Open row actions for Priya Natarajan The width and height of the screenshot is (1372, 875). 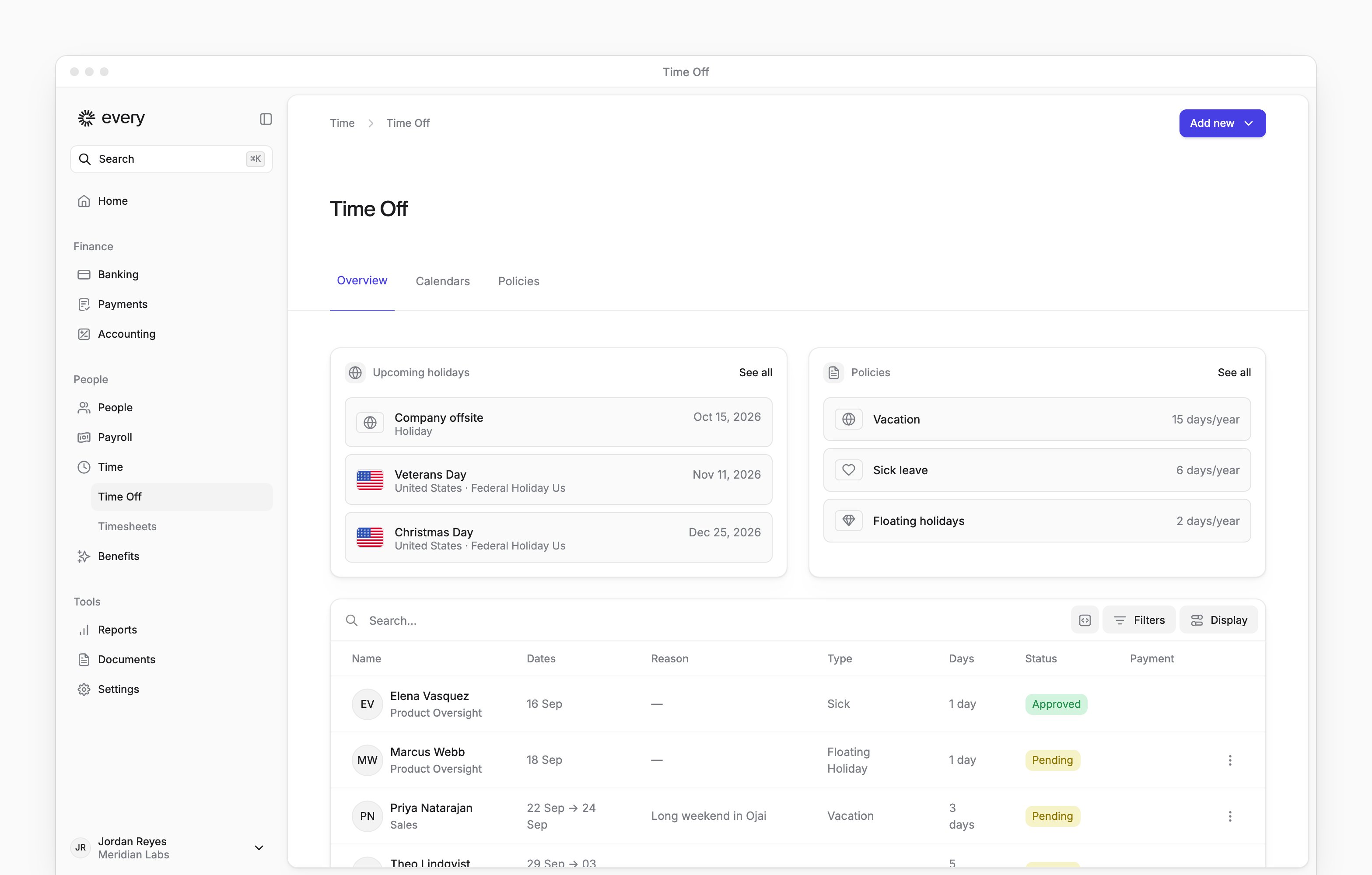[1229, 816]
